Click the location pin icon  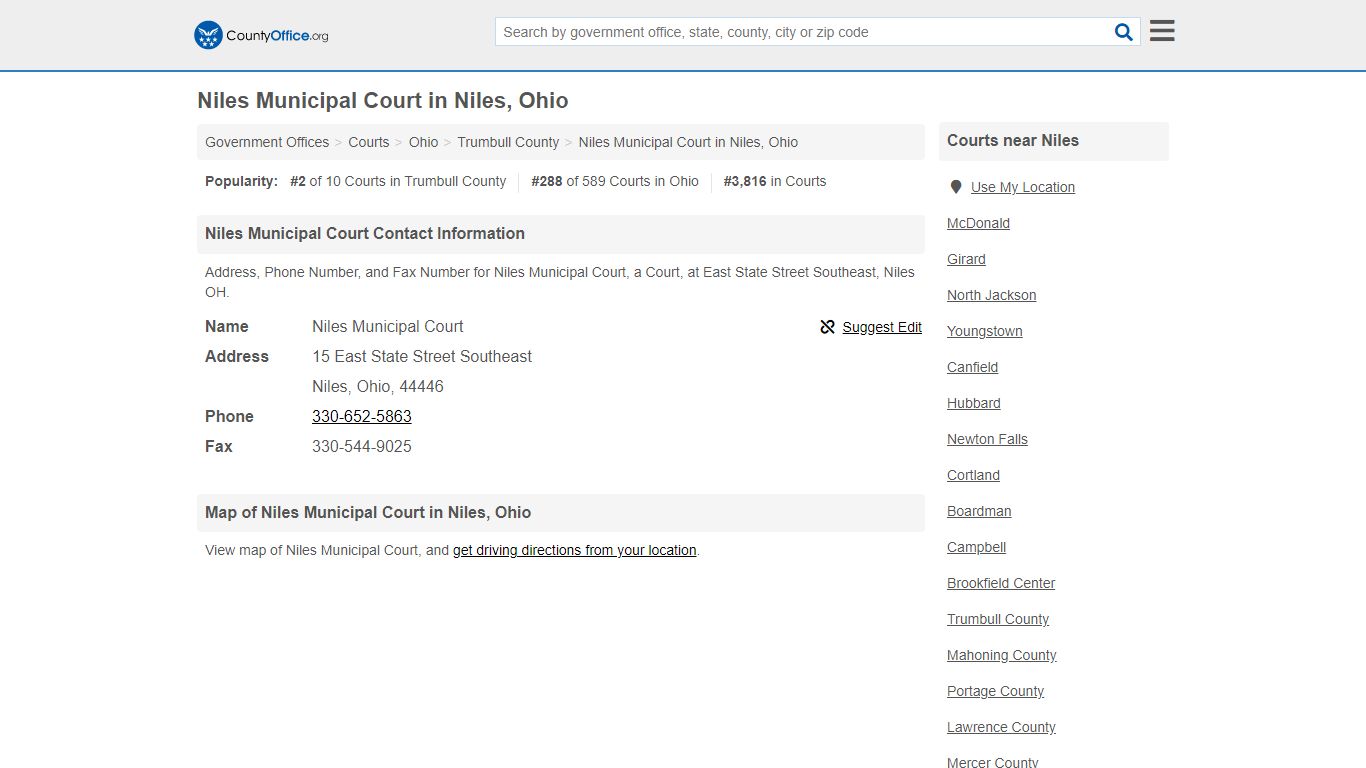tap(956, 187)
